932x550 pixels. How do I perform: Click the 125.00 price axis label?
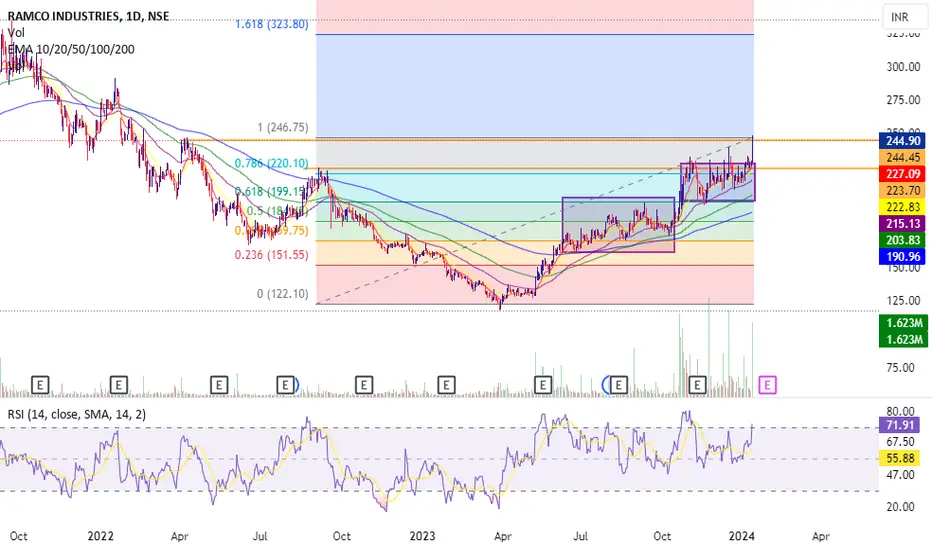(903, 300)
